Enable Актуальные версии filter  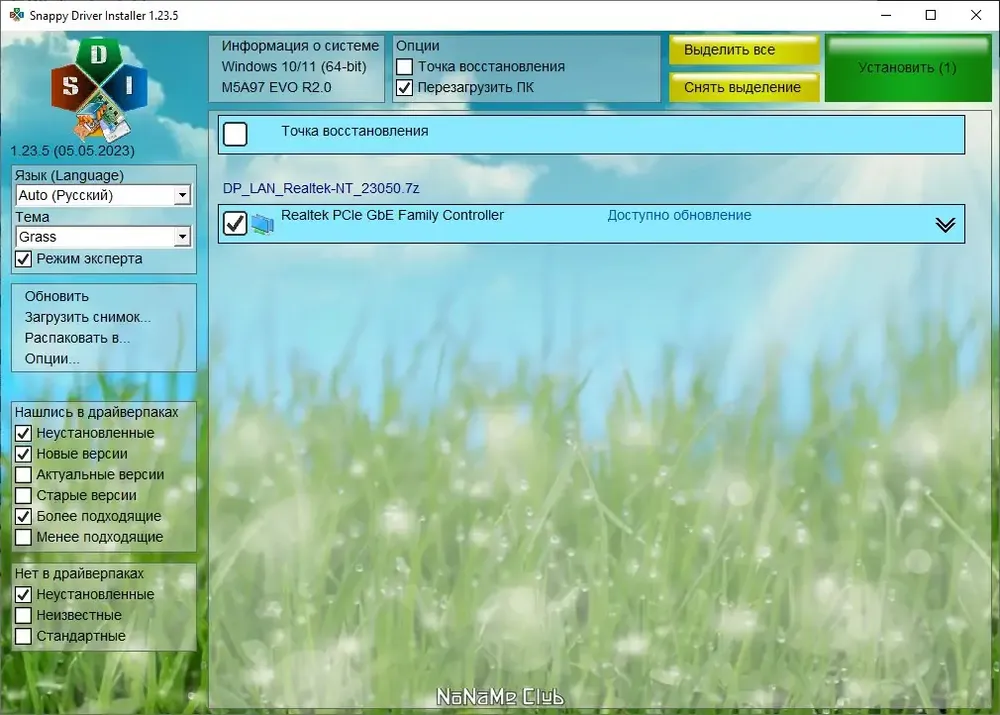click(24, 475)
